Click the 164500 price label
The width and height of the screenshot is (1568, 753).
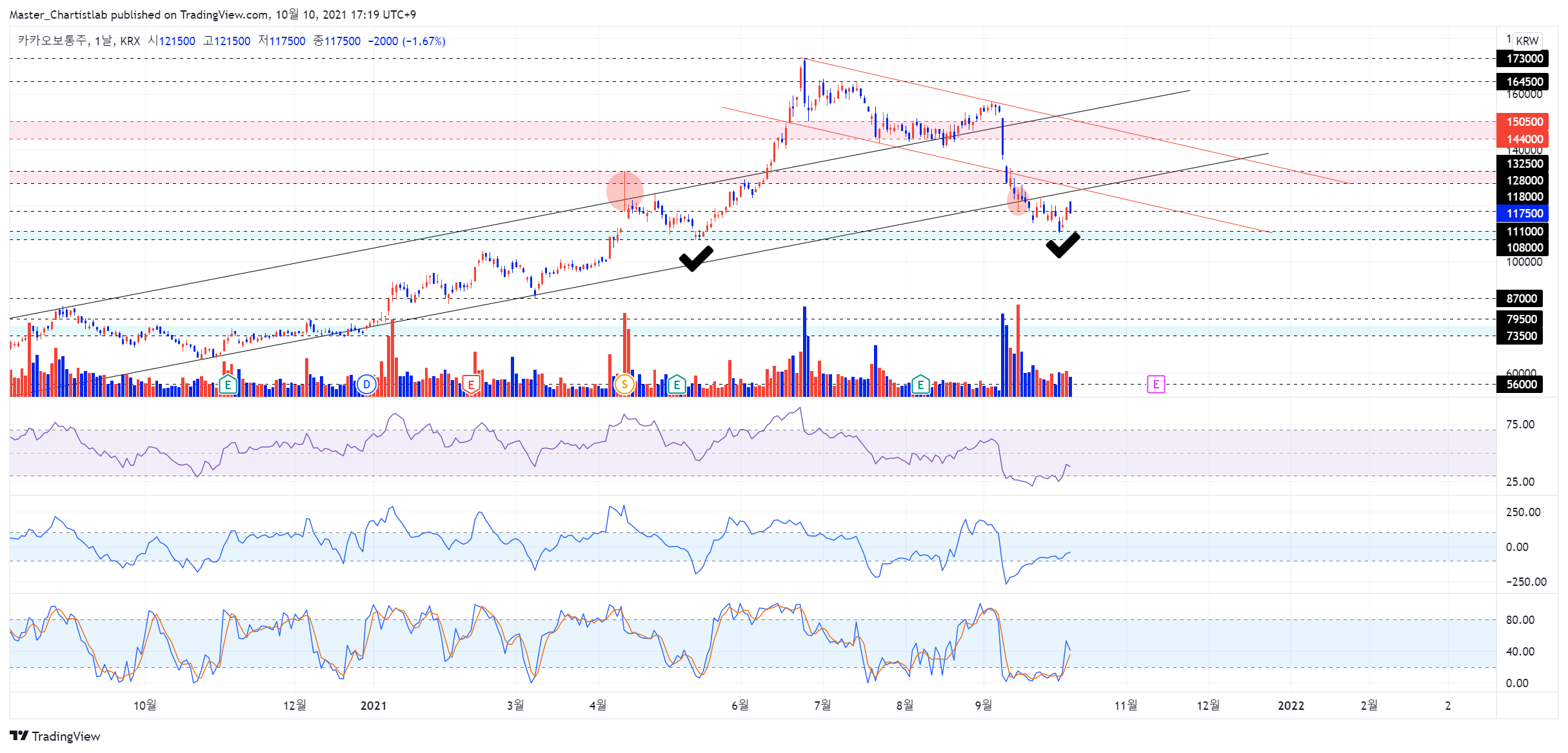click(1522, 81)
